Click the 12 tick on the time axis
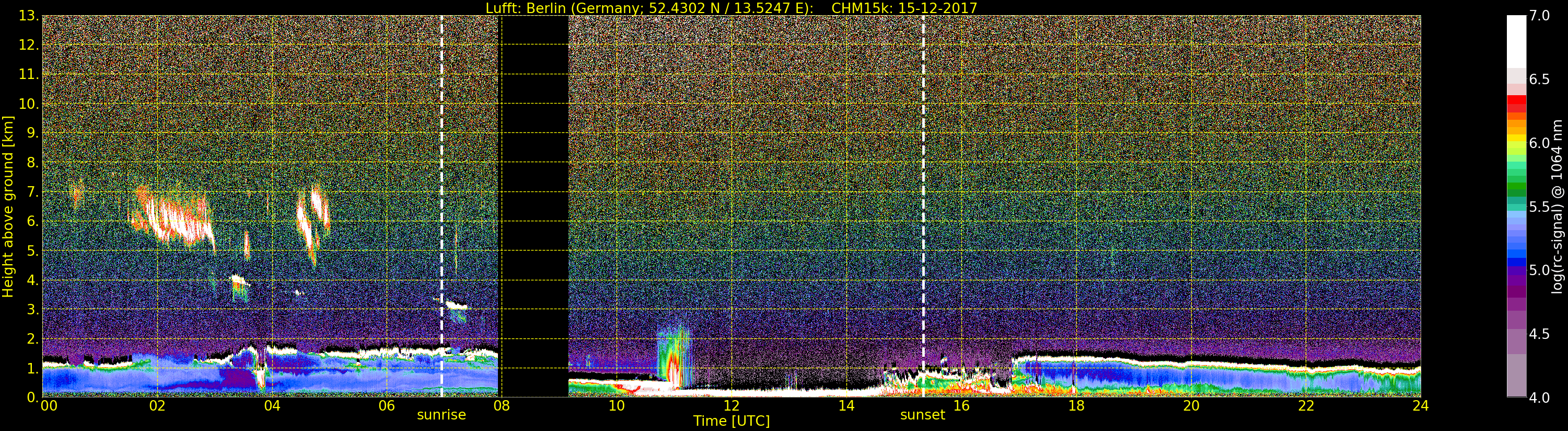Image resolution: width=1568 pixels, height=431 pixels. (x=731, y=406)
